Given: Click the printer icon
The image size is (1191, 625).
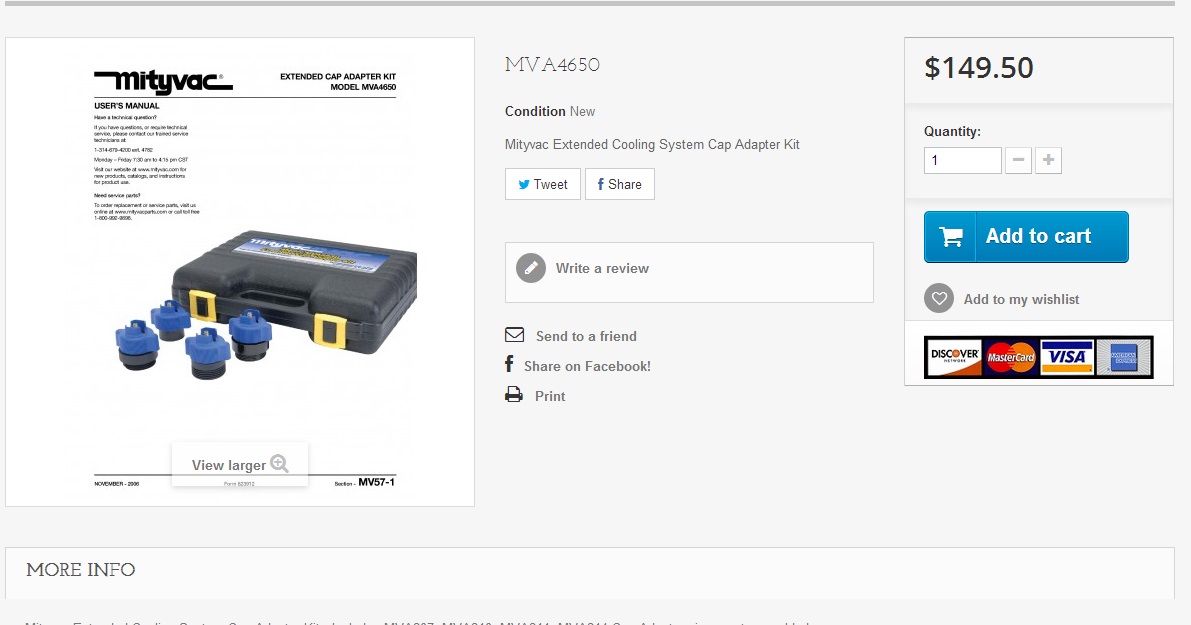Looking at the screenshot, I should click(514, 395).
